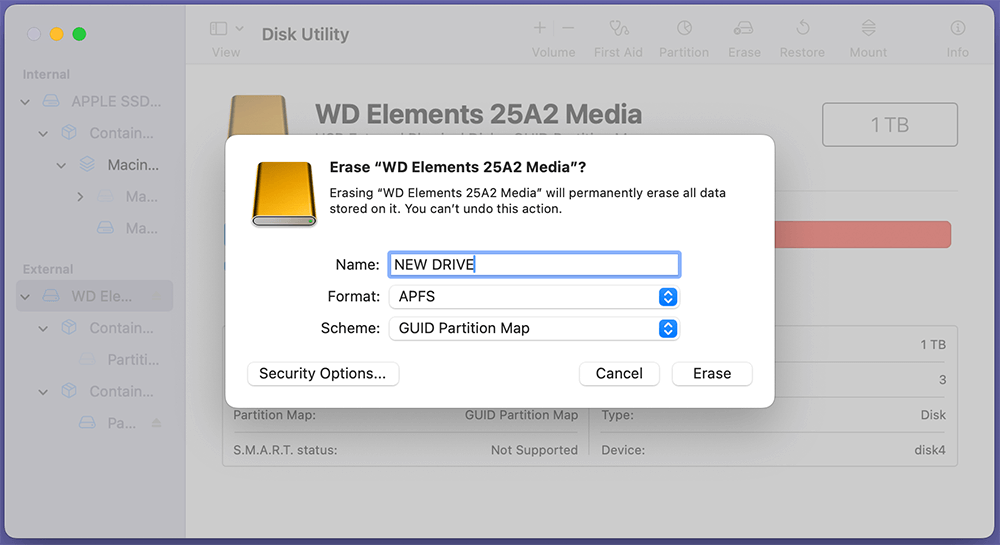
Task: Click the Cancel button
Action: [x=619, y=374]
